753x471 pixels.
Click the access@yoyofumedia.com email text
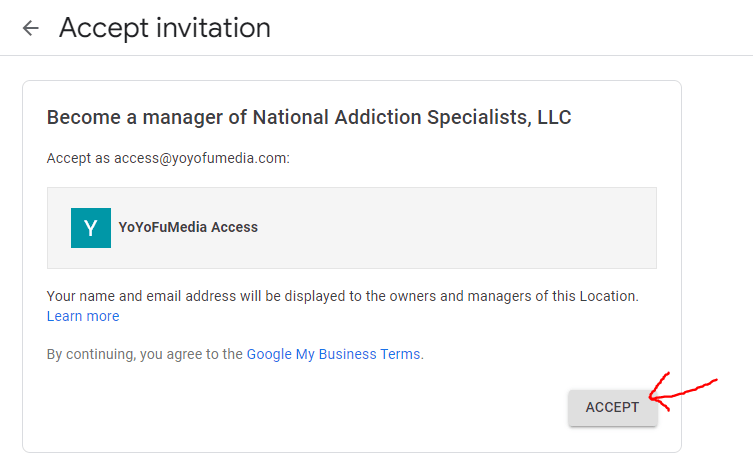pyautogui.click(x=200, y=158)
